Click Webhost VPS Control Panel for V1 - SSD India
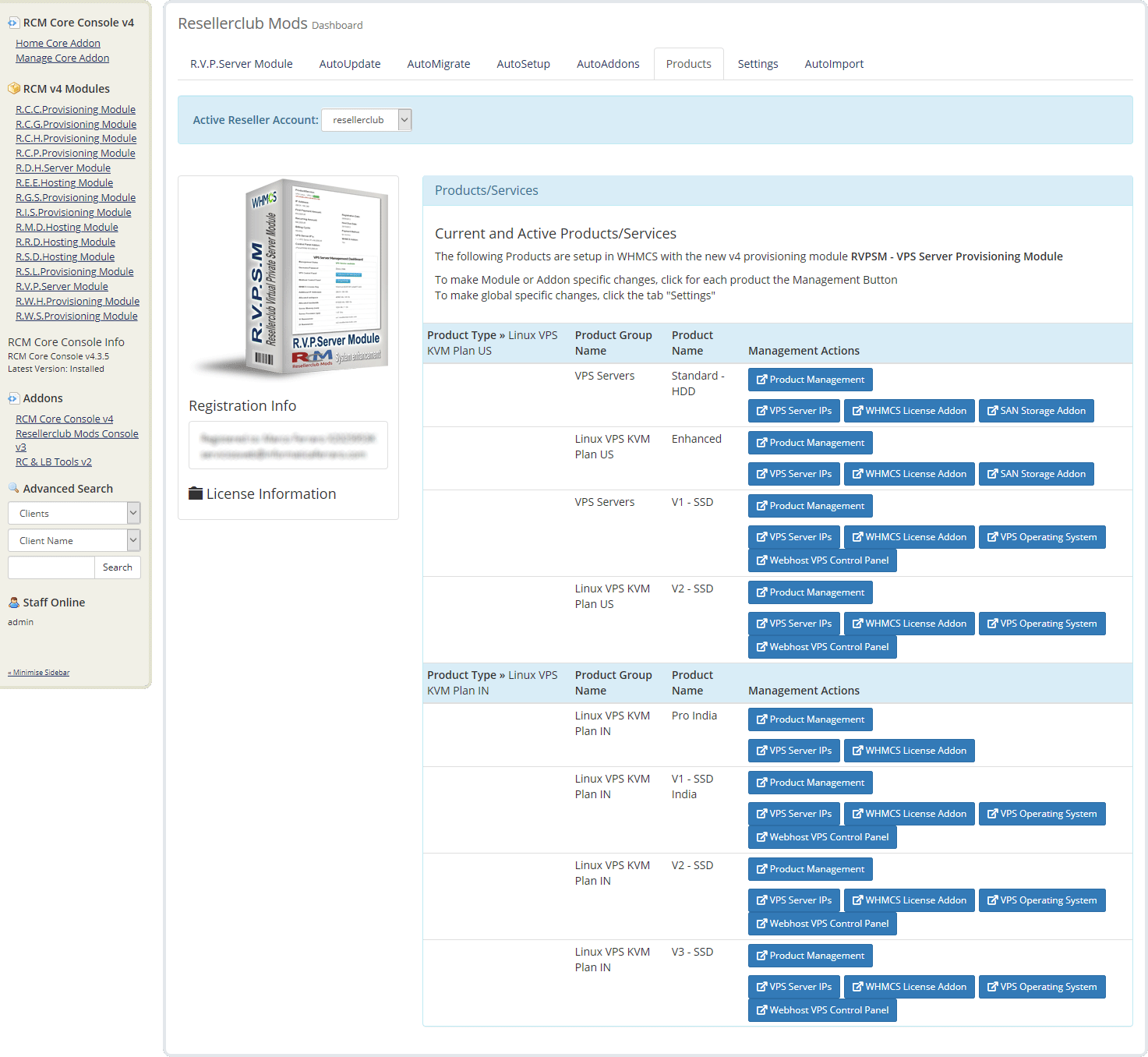 click(x=822, y=837)
